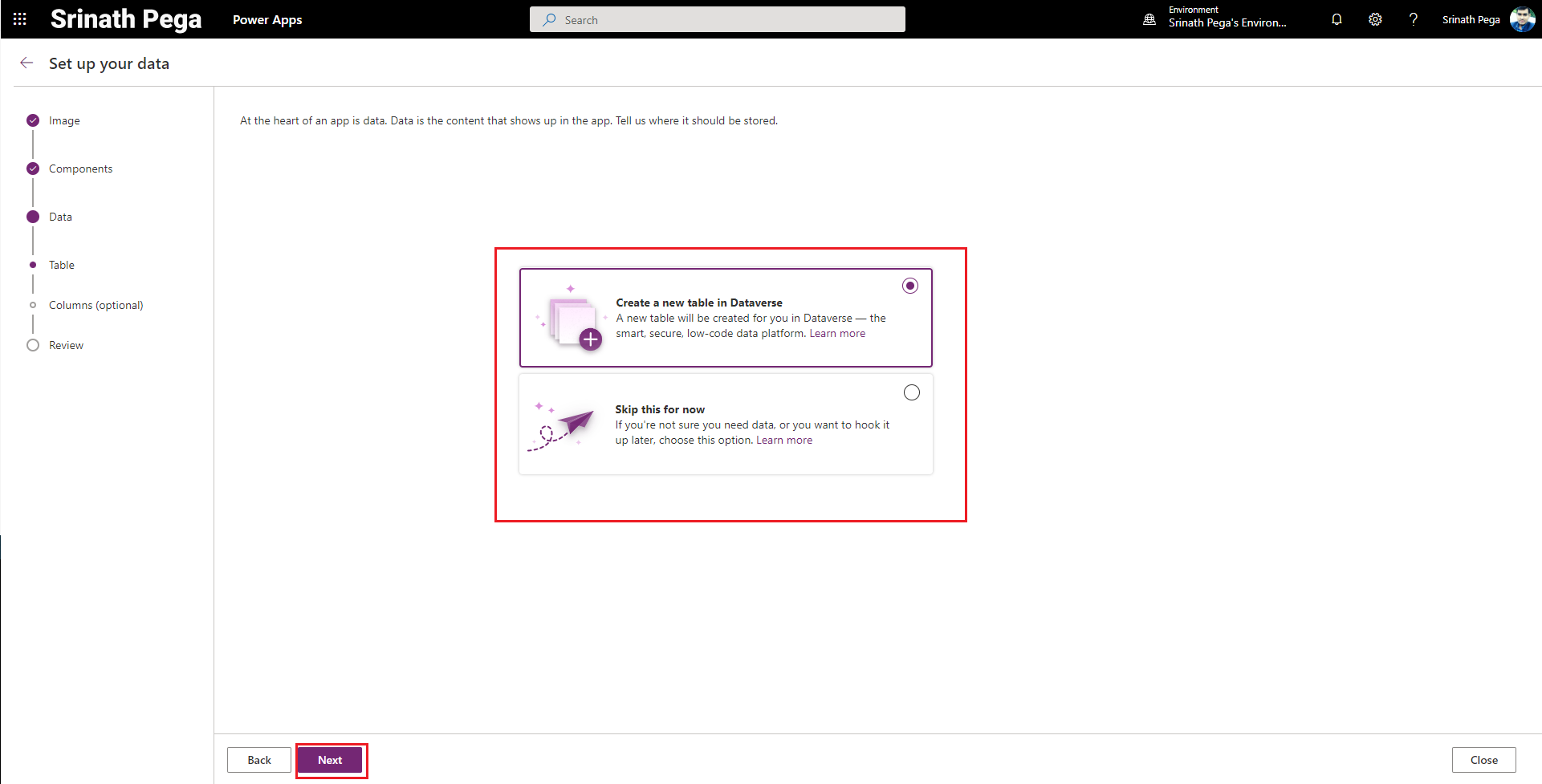Click the Srinath Pega profile picture
Viewport: 1542px width, 784px height.
click(1522, 19)
